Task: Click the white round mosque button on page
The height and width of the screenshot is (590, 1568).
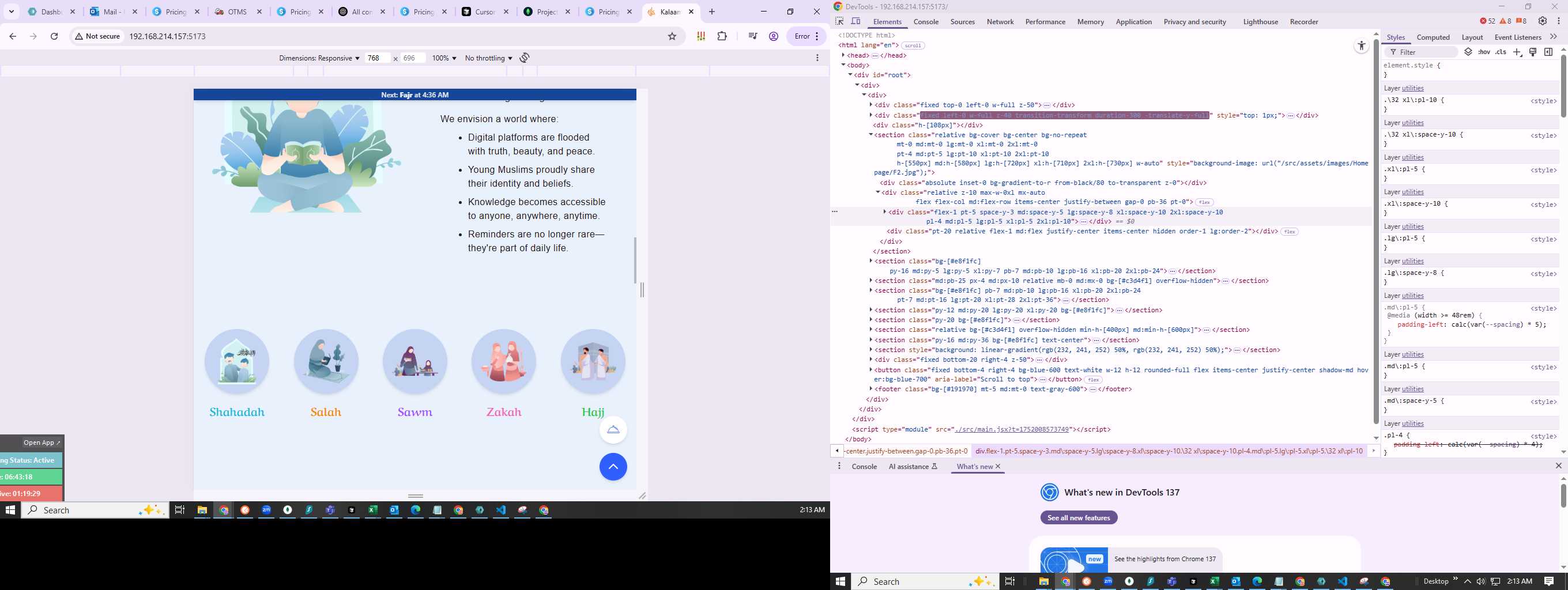Action: coord(613,429)
